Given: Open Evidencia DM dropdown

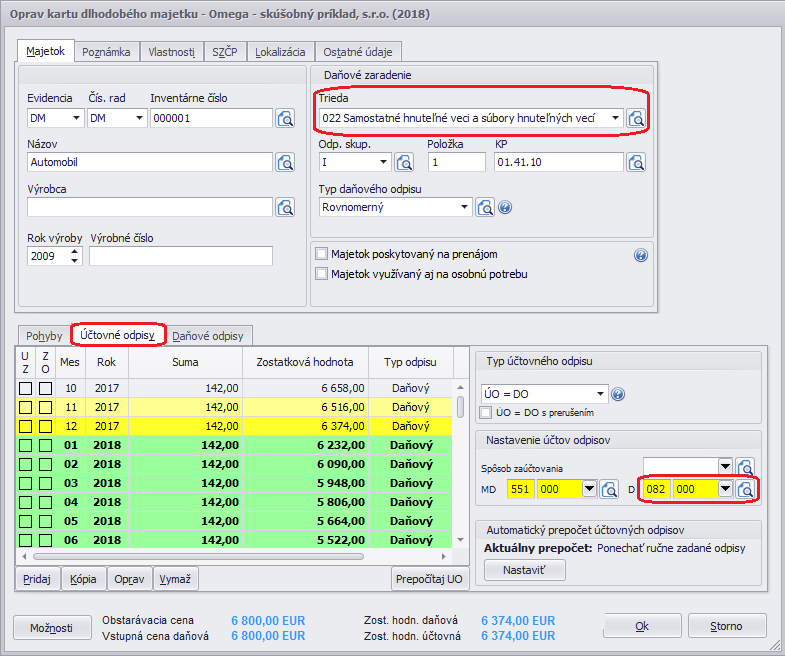Looking at the screenshot, I should tap(76, 118).
